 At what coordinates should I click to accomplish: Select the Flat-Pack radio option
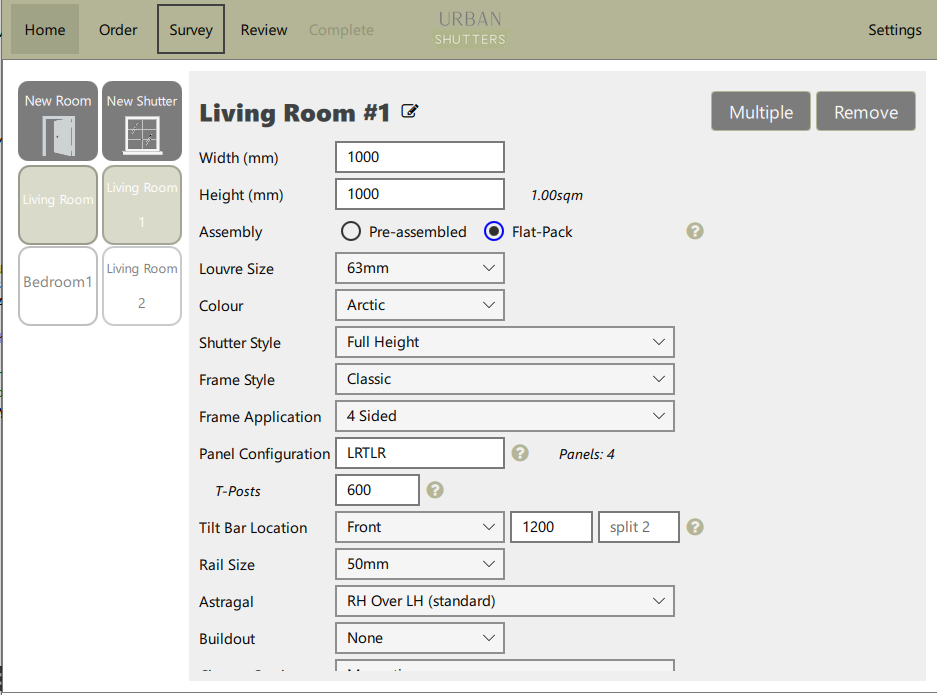tap(494, 232)
